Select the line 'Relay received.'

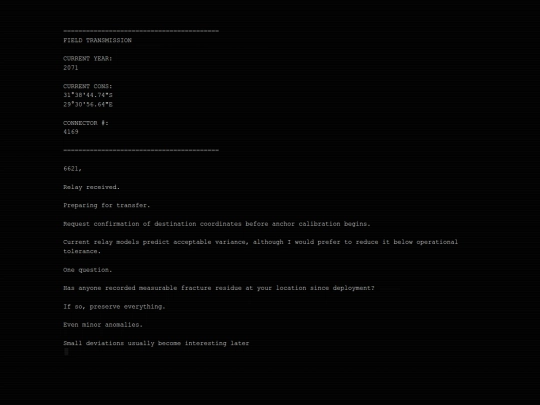pyautogui.click(x=92, y=187)
